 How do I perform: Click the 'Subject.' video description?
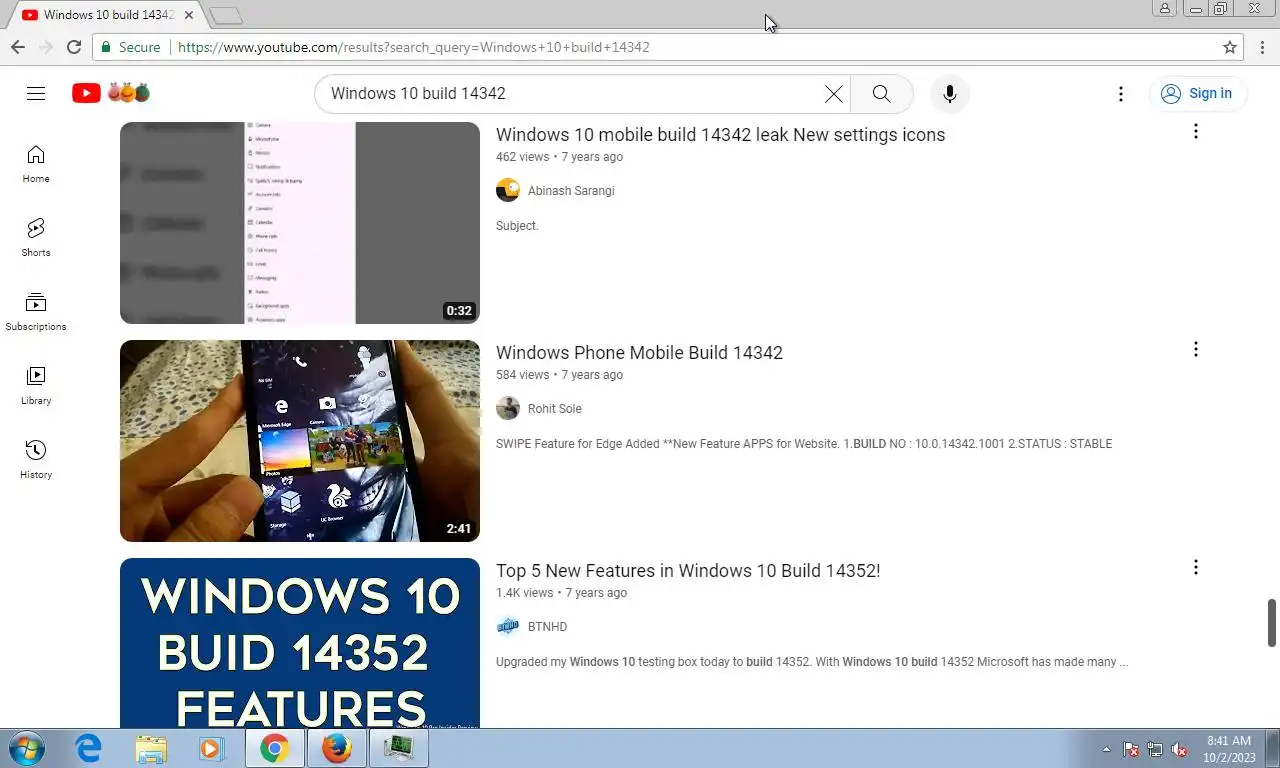[x=517, y=226]
